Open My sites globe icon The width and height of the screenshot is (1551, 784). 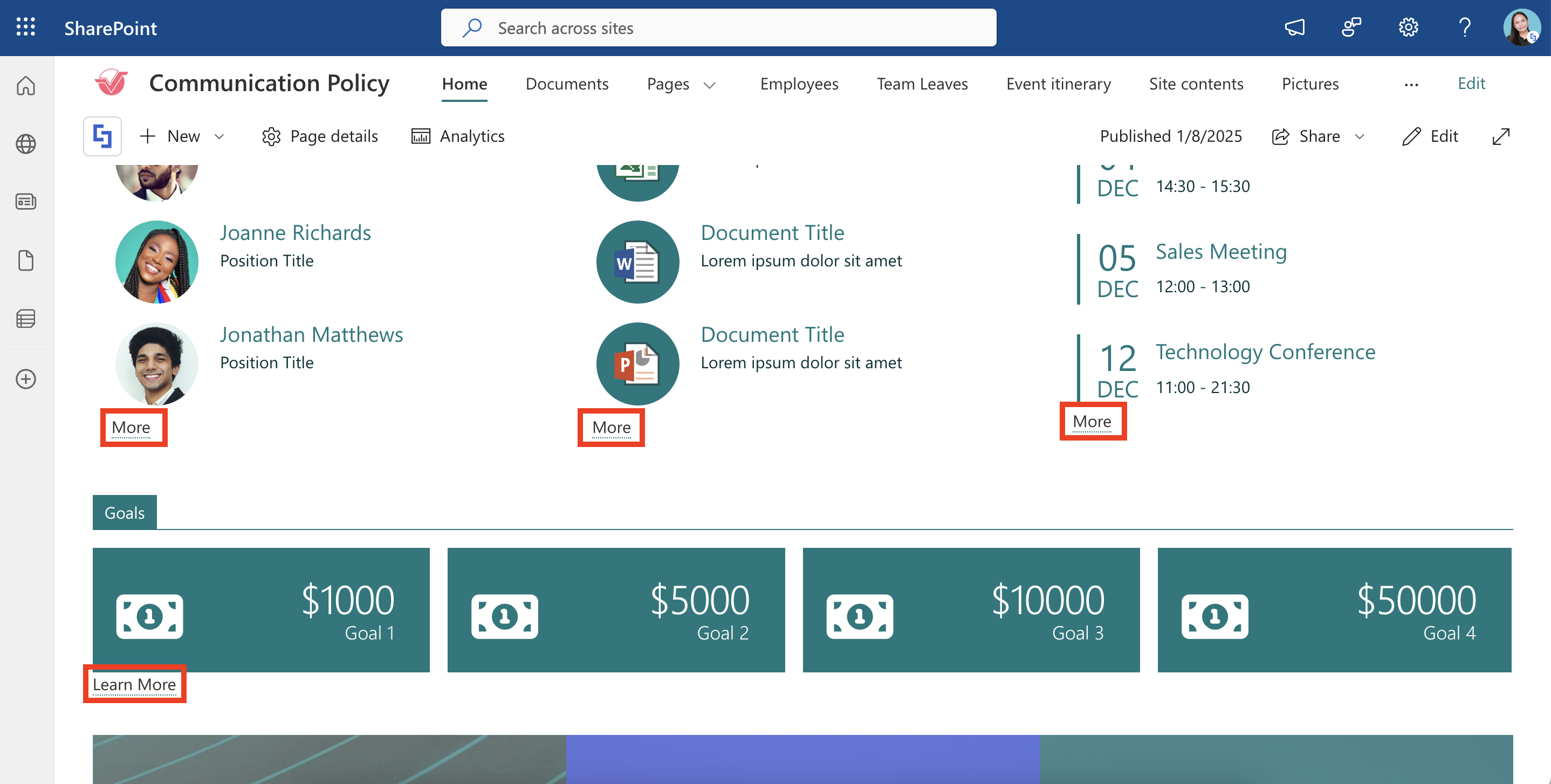tap(25, 144)
